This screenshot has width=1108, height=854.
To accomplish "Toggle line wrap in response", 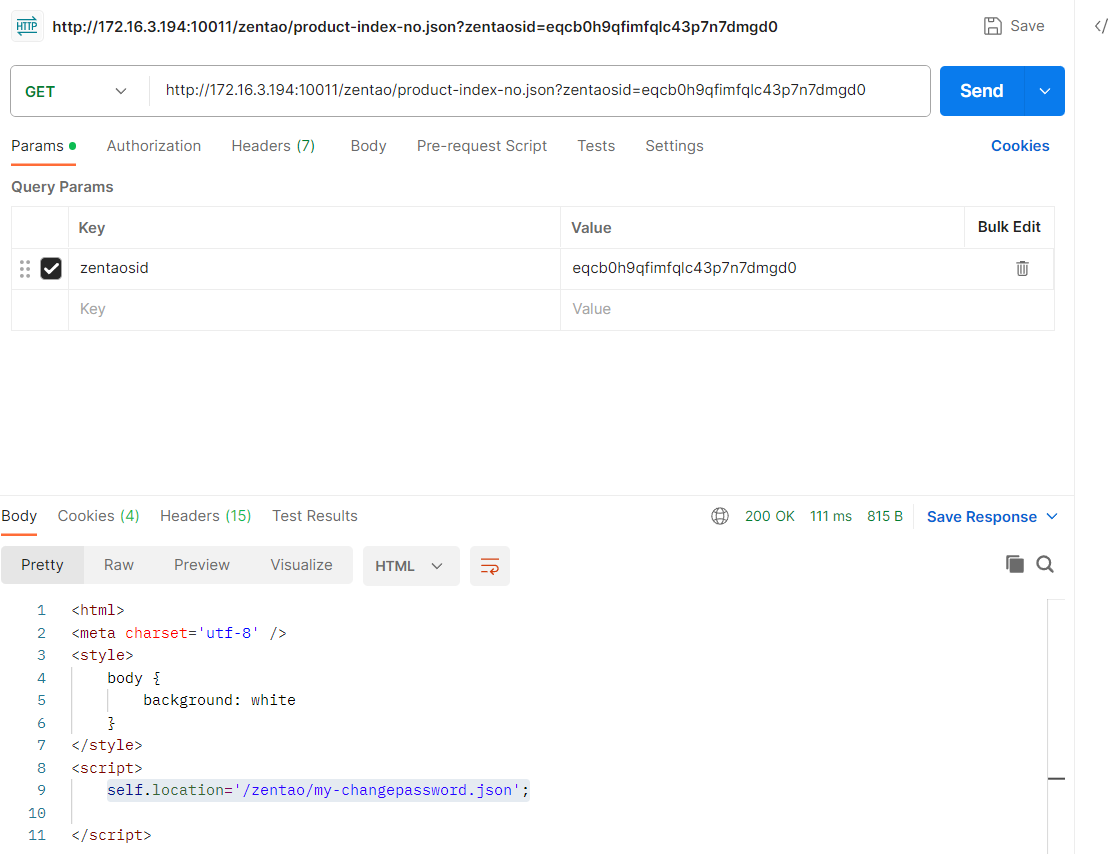I will 490,566.
